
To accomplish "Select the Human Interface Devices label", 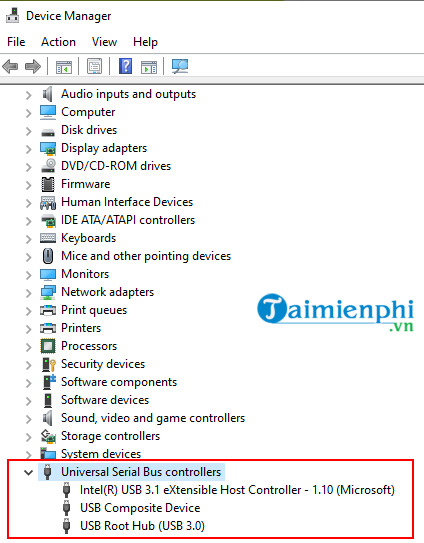I will click(127, 202).
